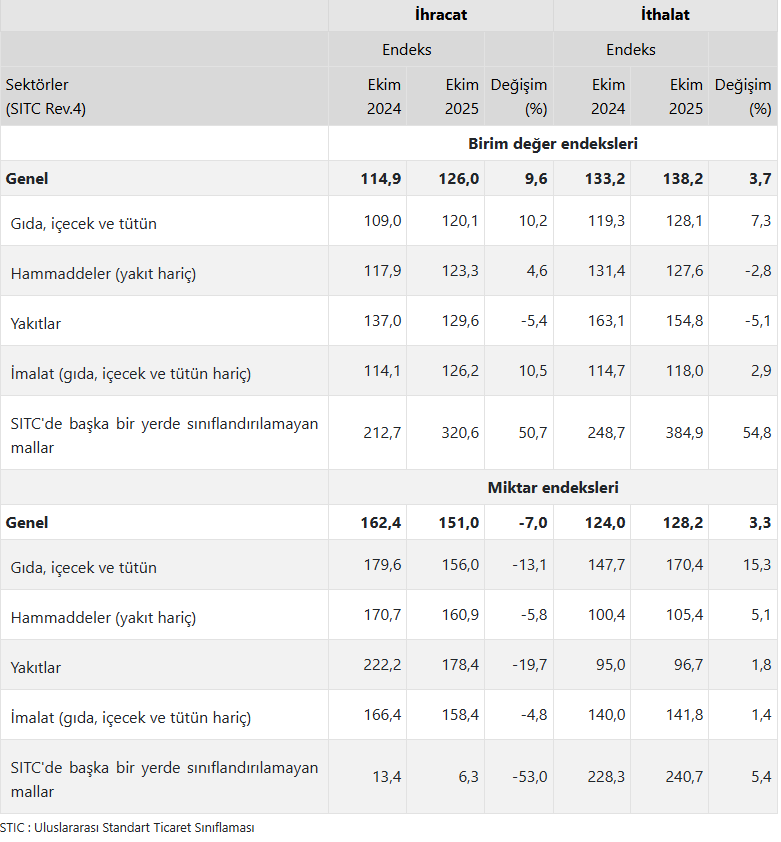Click the İhracat column group header
Screen dimensions: 781x842
pyautogui.click(x=441, y=15)
